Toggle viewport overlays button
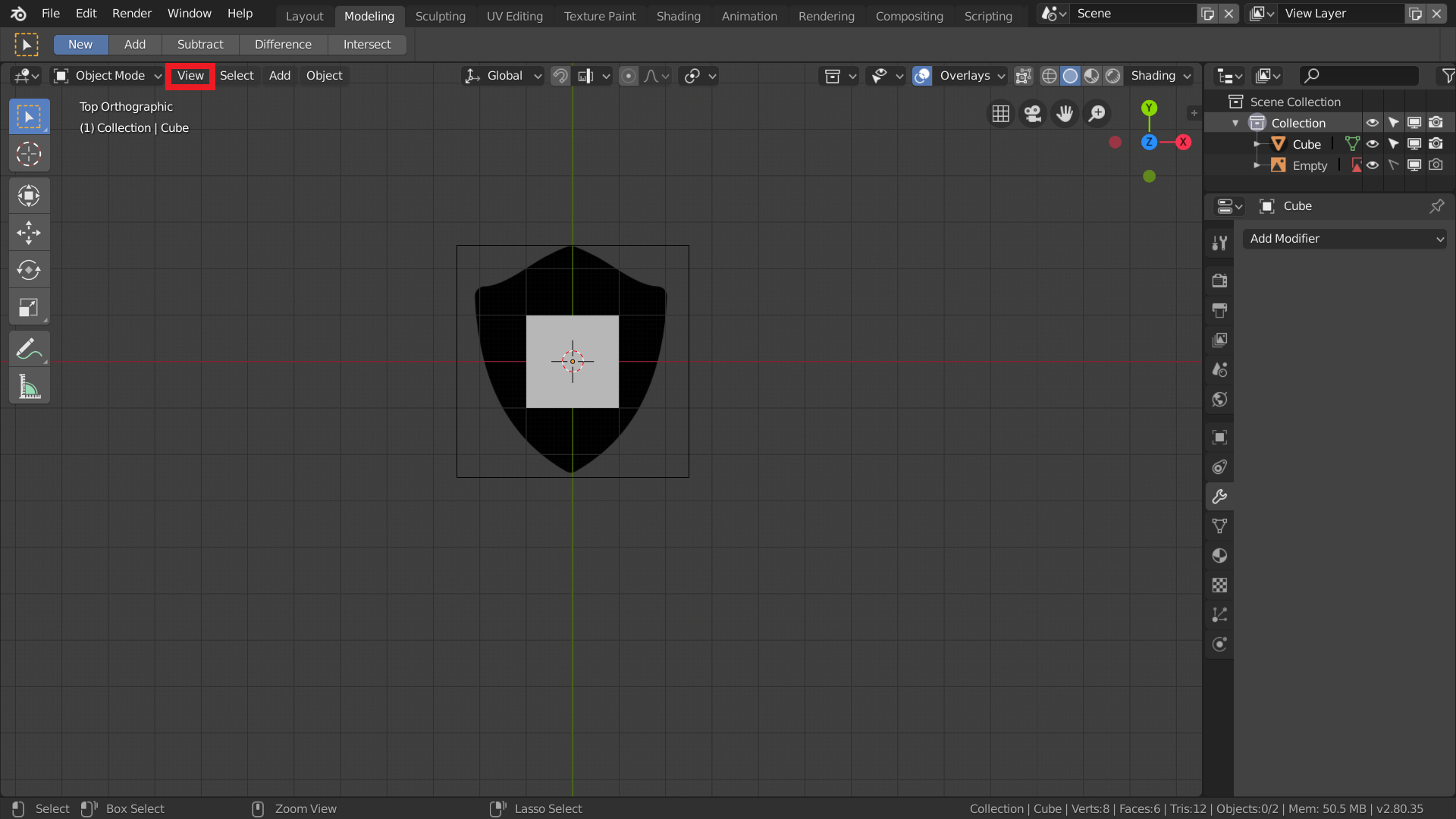This screenshot has height=819, width=1456. [x=922, y=76]
